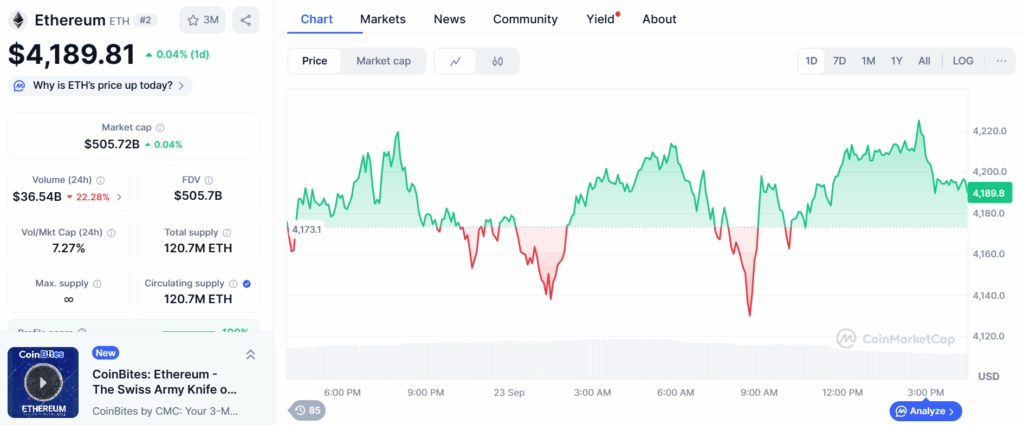Click the 7.27% Vol/Mkt Cap value
1024x425 pixels.
click(69, 248)
